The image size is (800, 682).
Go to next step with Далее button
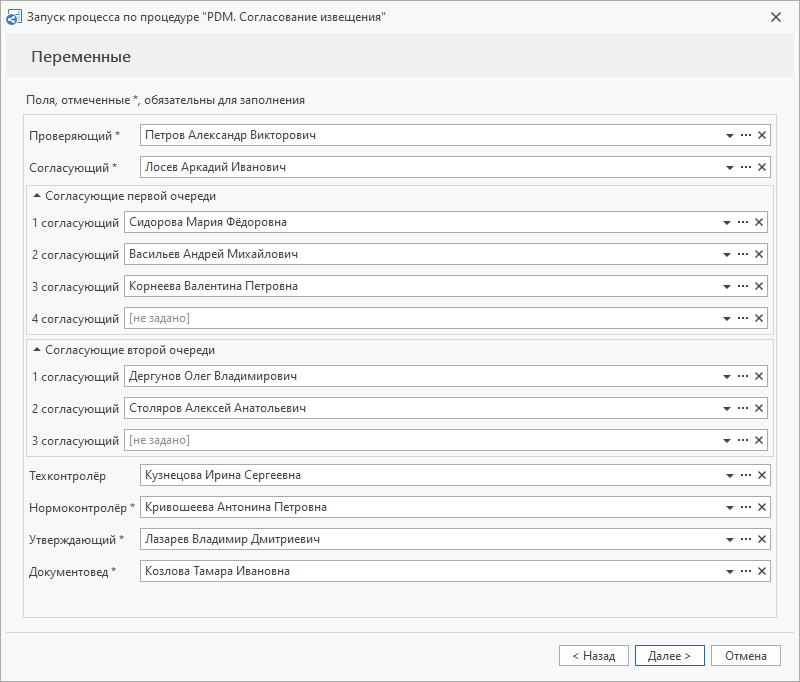click(669, 655)
